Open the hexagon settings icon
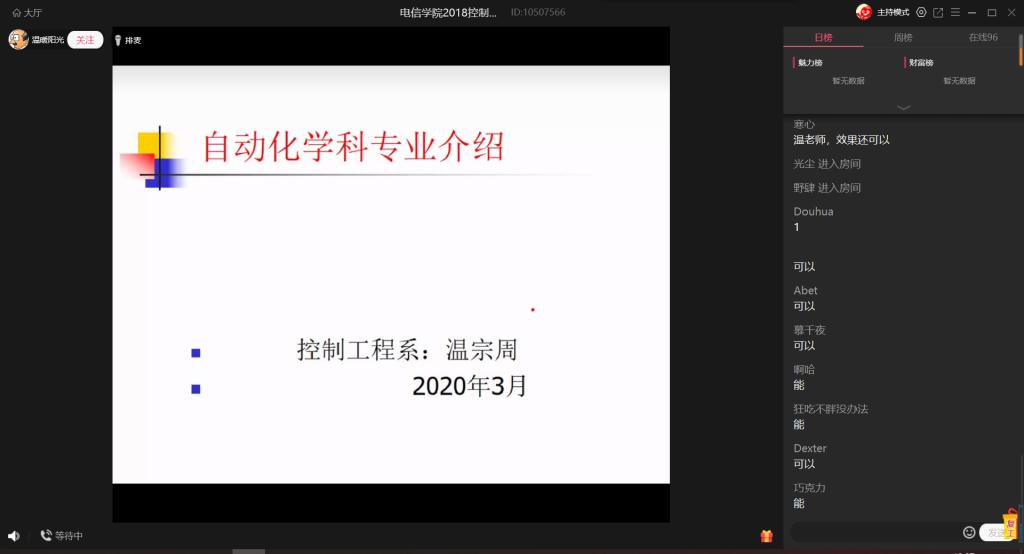Image resolution: width=1024 pixels, height=554 pixels. click(x=921, y=12)
